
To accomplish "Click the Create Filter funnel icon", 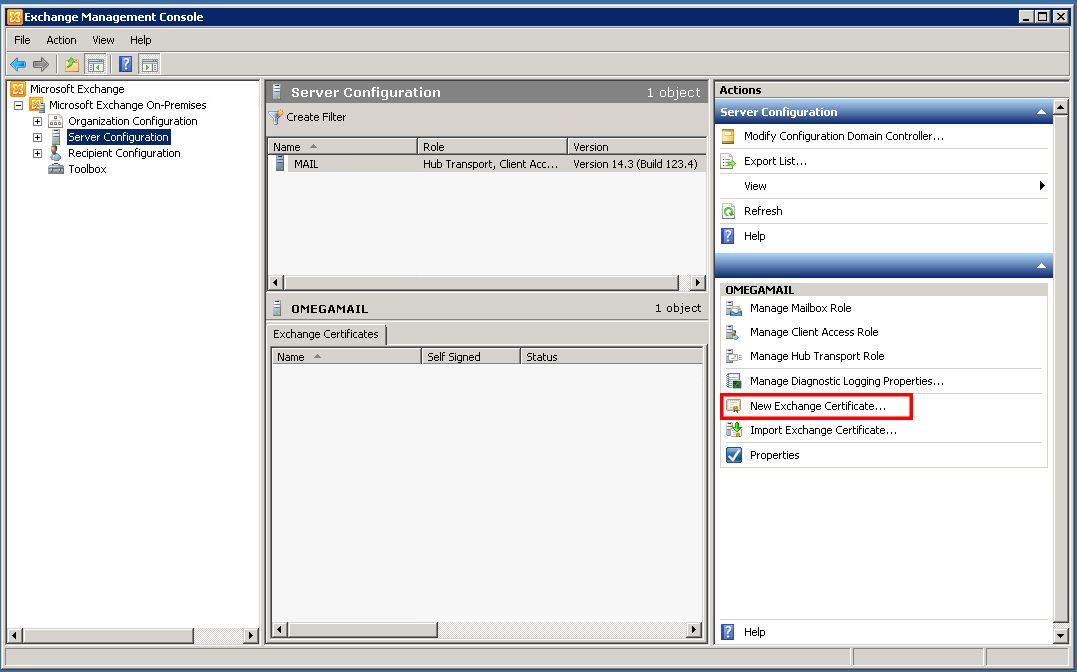I will [x=276, y=117].
